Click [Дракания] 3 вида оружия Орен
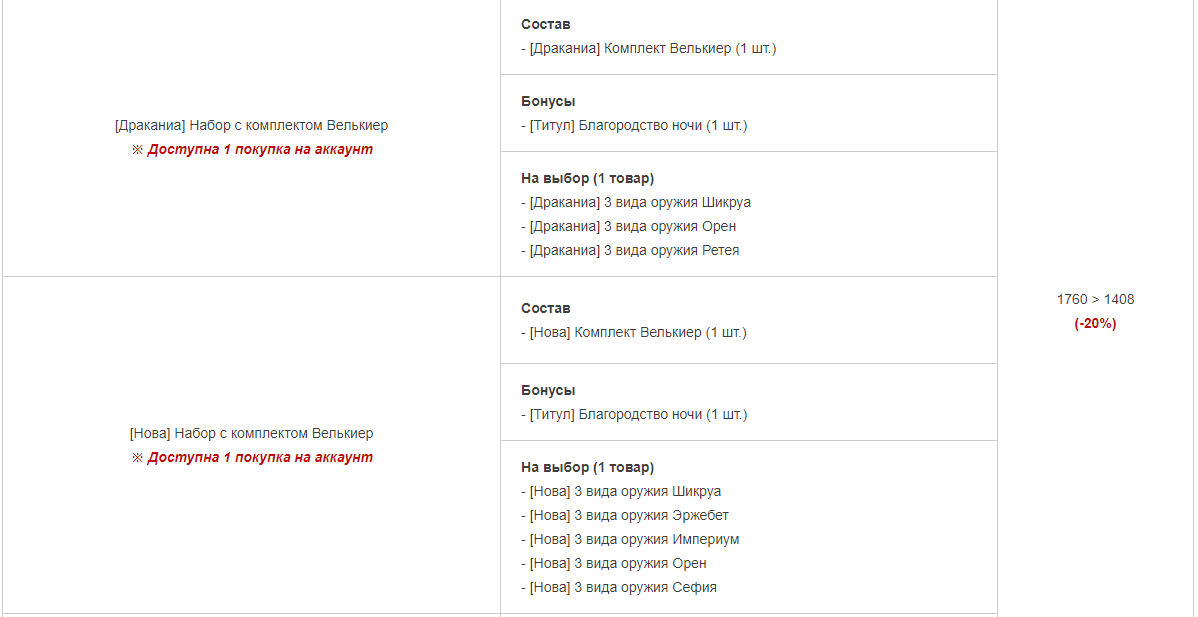This screenshot has height=617, width=1198. [629, 227]
